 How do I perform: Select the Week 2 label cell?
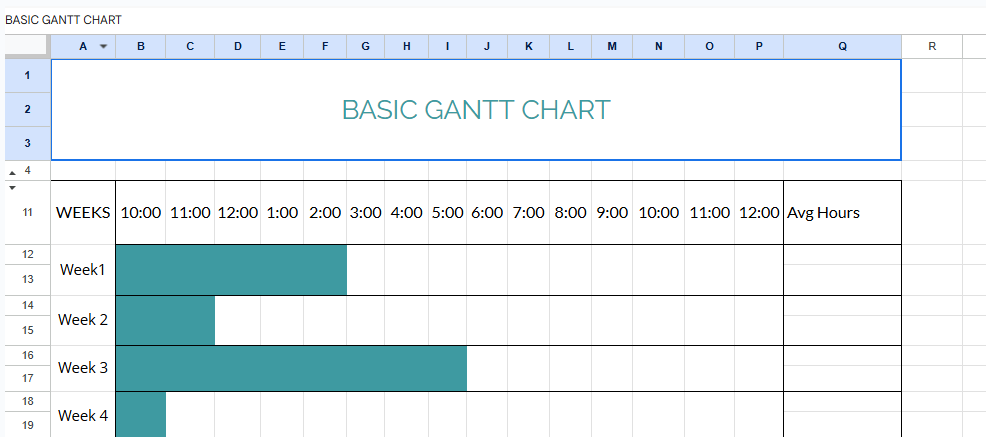(83, 320)
